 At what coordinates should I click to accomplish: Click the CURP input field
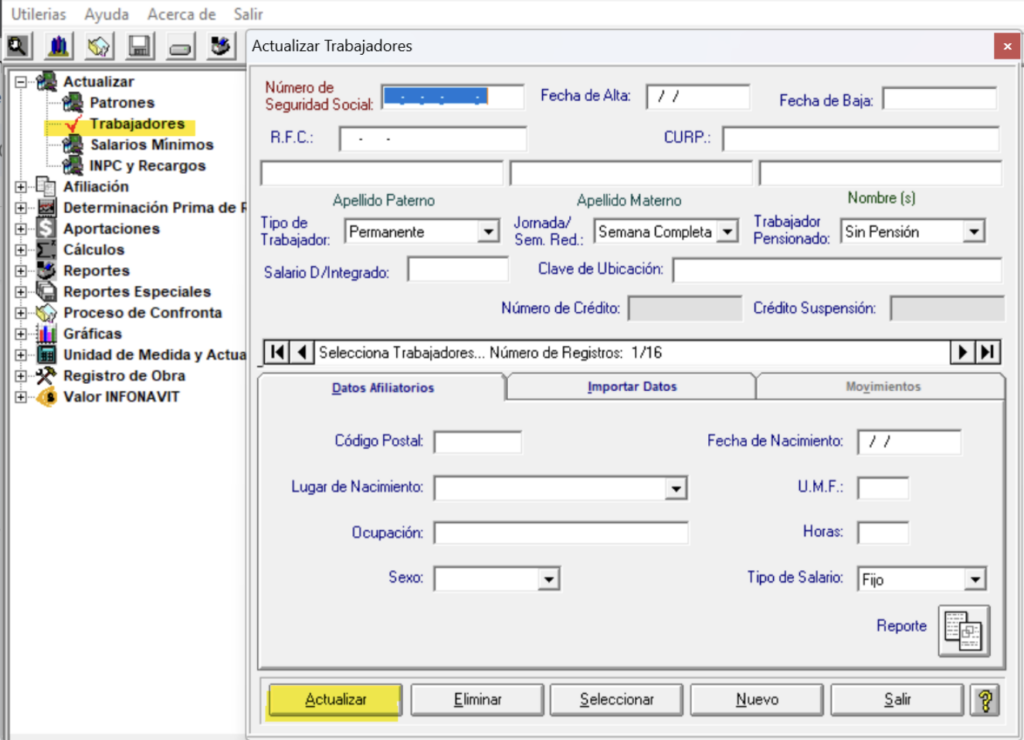[861, 139]
